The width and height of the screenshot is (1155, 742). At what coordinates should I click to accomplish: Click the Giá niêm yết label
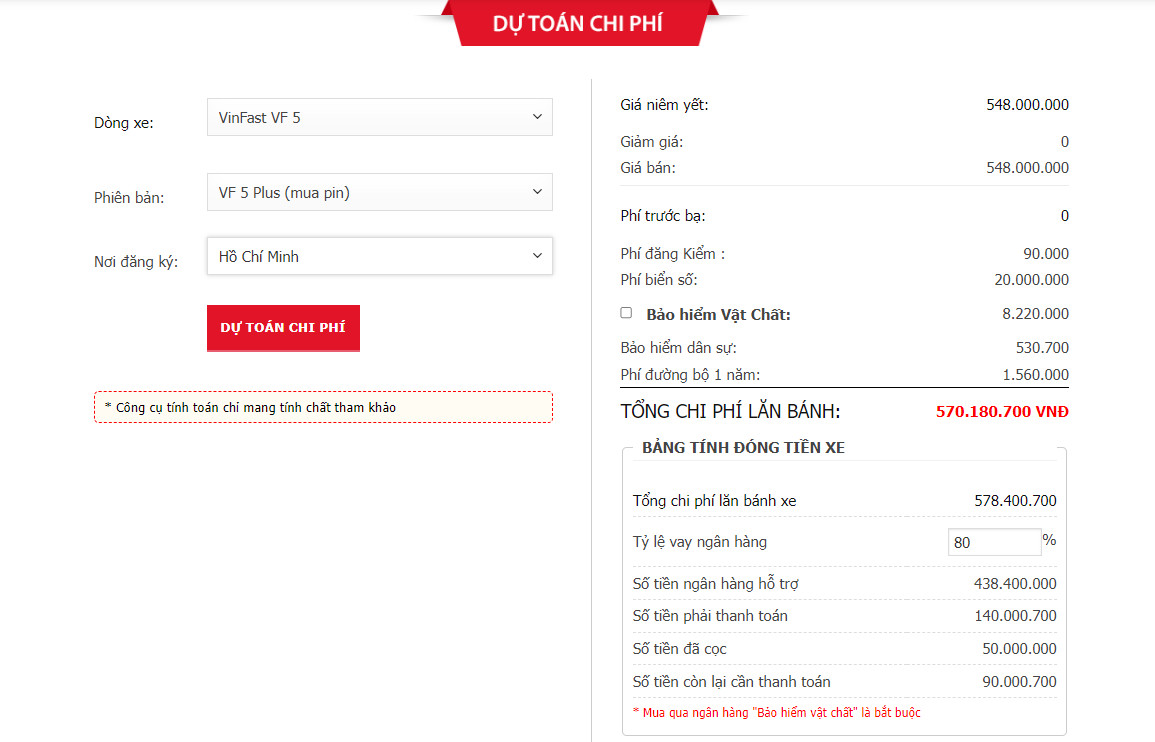664,105
